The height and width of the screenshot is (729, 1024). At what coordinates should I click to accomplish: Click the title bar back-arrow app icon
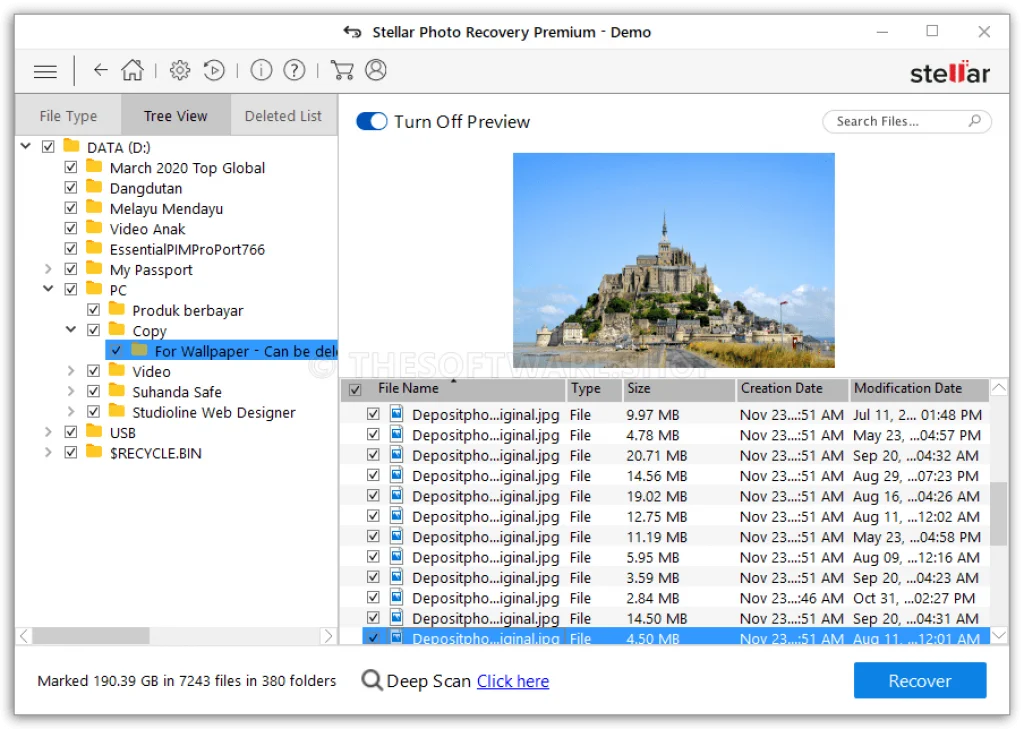point(353,31)
